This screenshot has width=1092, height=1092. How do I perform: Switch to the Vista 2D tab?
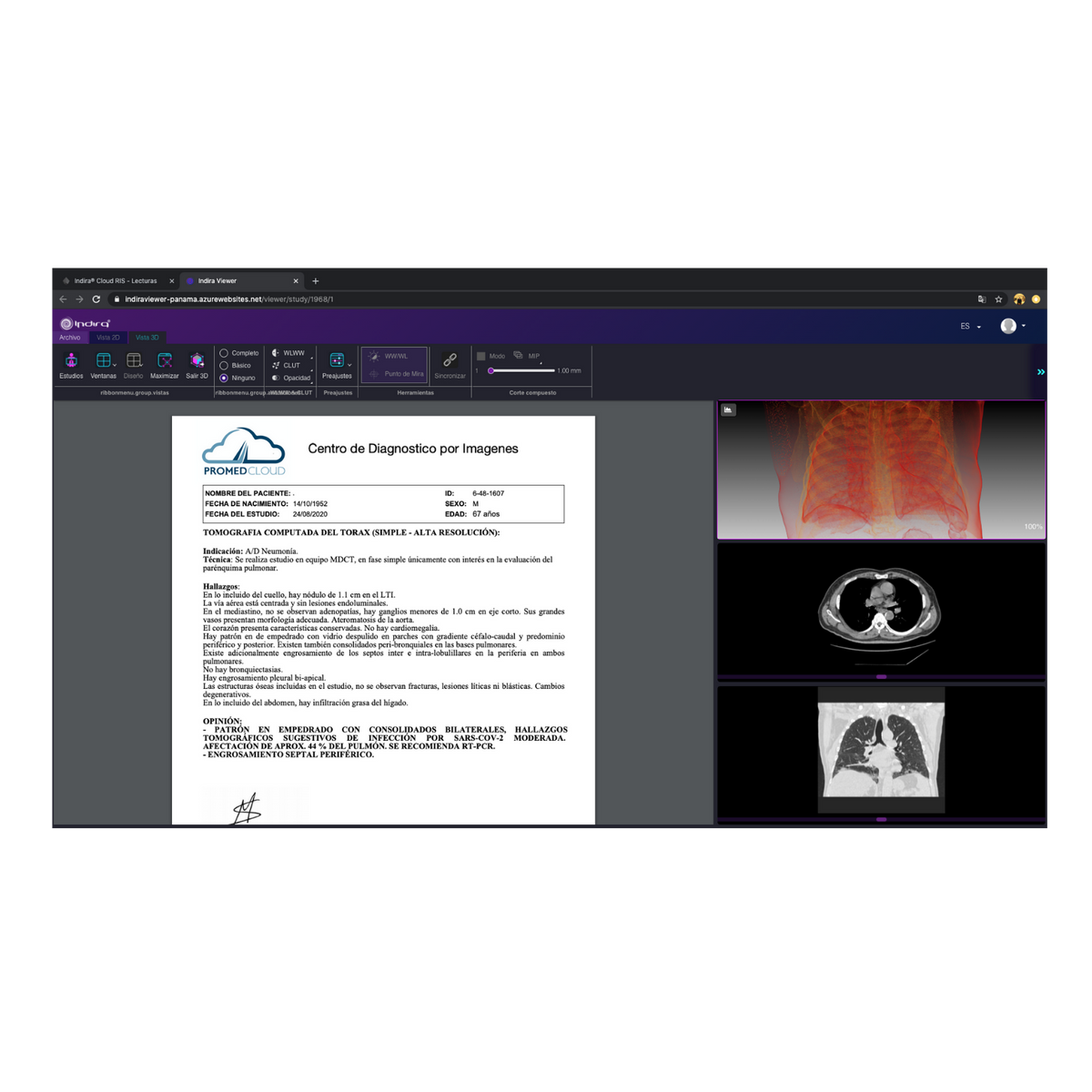click(108, 337)
